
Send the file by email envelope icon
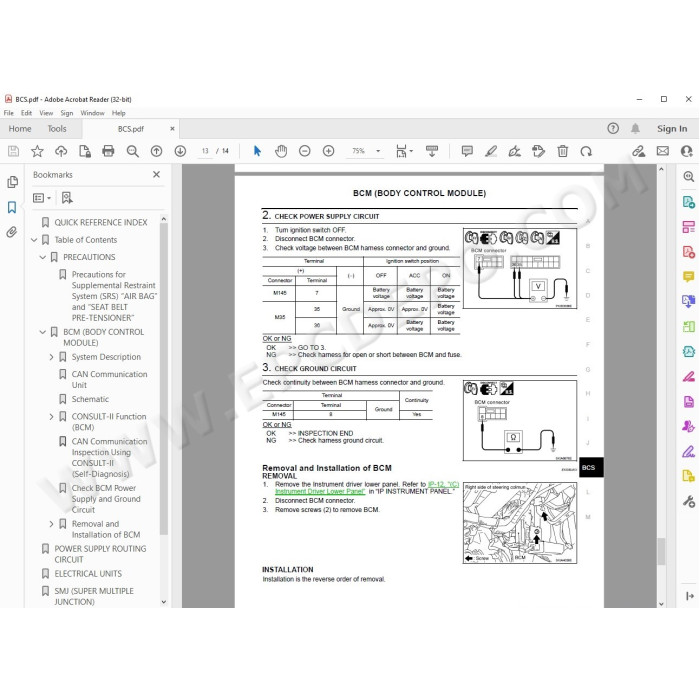coord(662,151)
